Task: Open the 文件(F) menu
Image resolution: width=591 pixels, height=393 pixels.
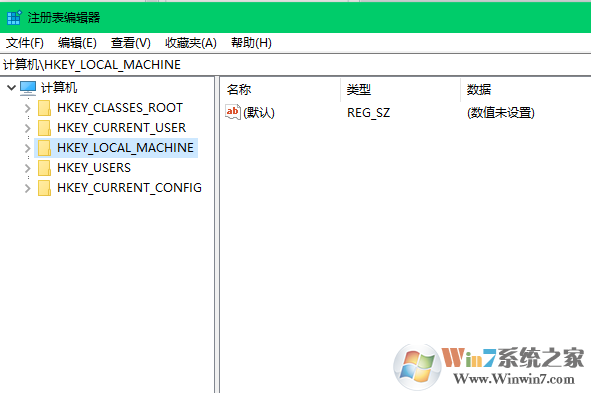Action: 25,43
